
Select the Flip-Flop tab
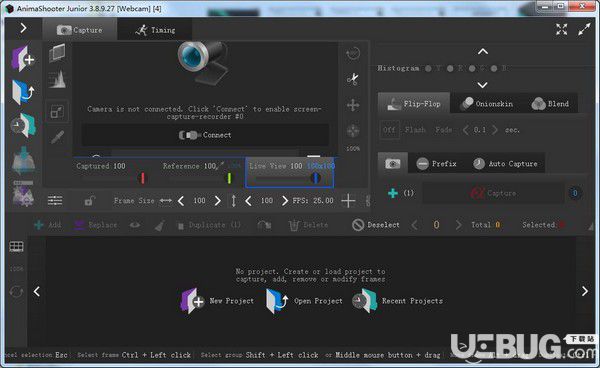click(414, 103)
